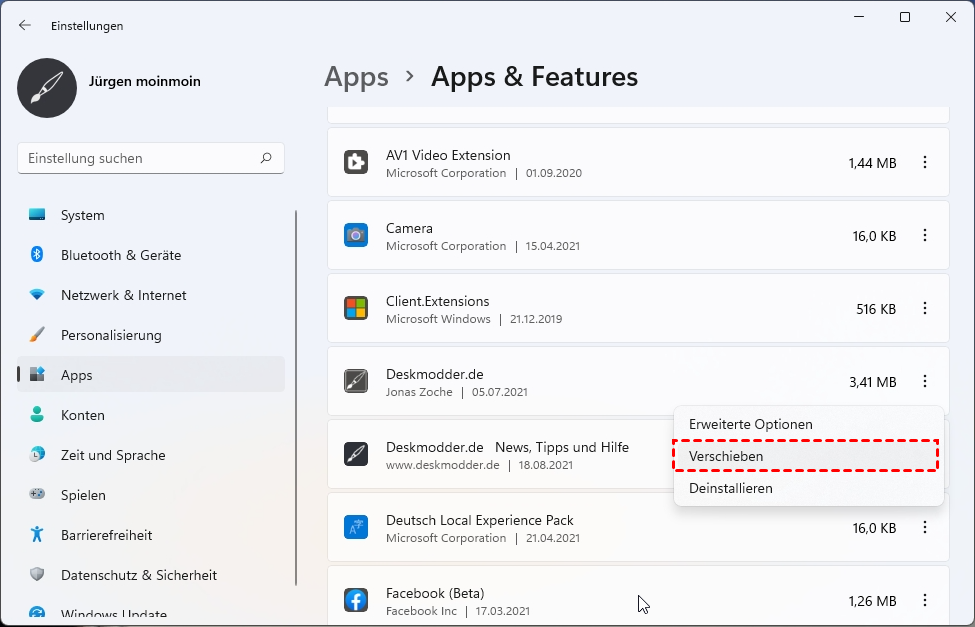Click the Barrierefreiheit accessibility icon
The width and height of the screenshot is (975, 627).
coord(37,535)
